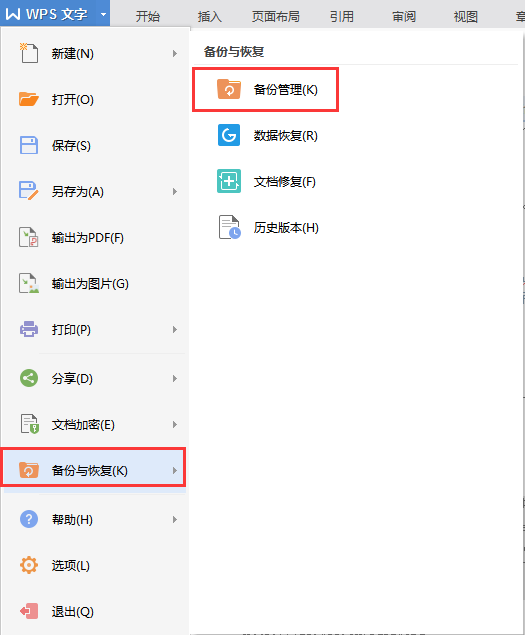Expand the 新建 submenu arrow
Viewport: 525px width, 635px height.
[x=175, y=53]
